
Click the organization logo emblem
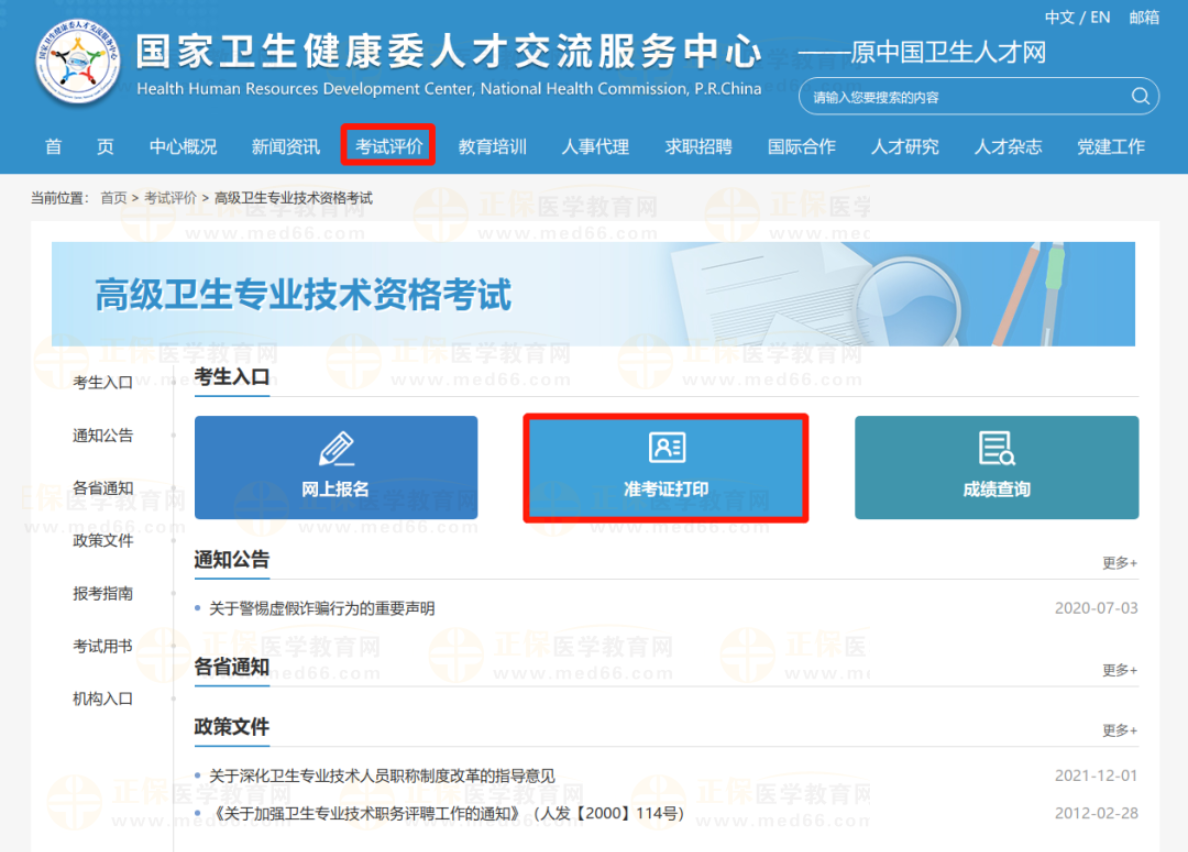76,62
